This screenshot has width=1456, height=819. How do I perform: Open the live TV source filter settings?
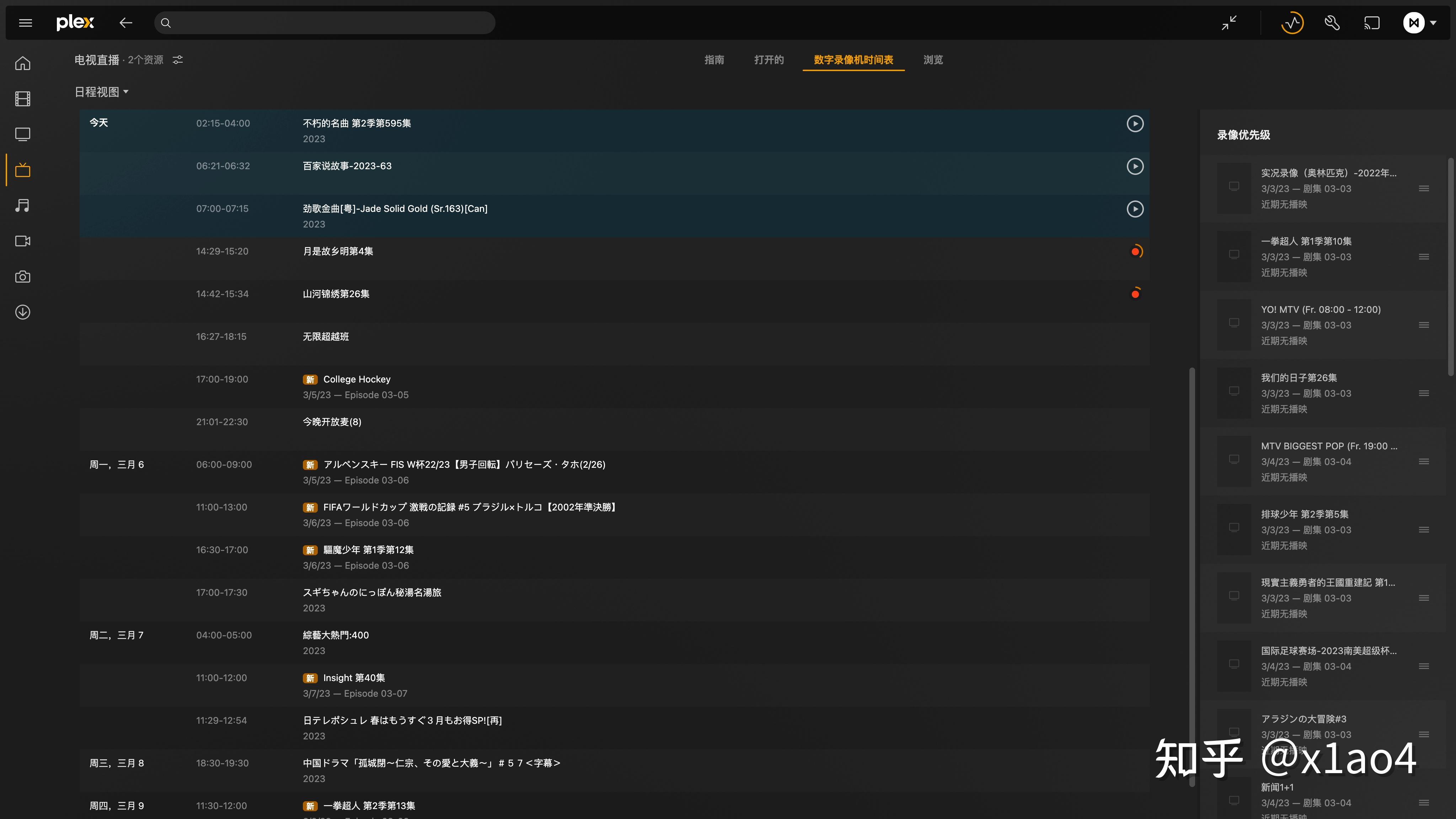click(x=177, y=60)
